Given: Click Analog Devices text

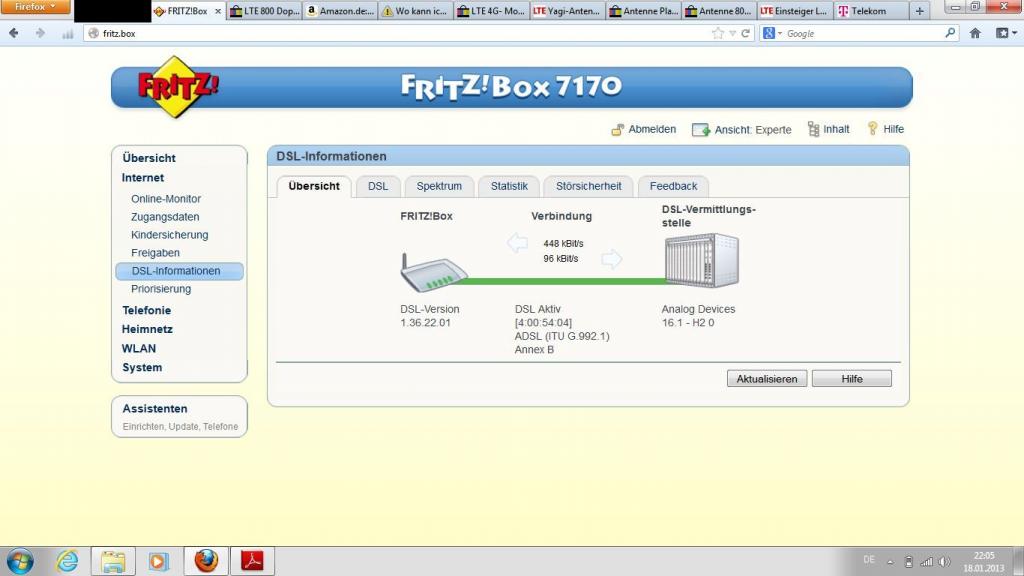Looking at the screenshot, I should tap(698, 309).
